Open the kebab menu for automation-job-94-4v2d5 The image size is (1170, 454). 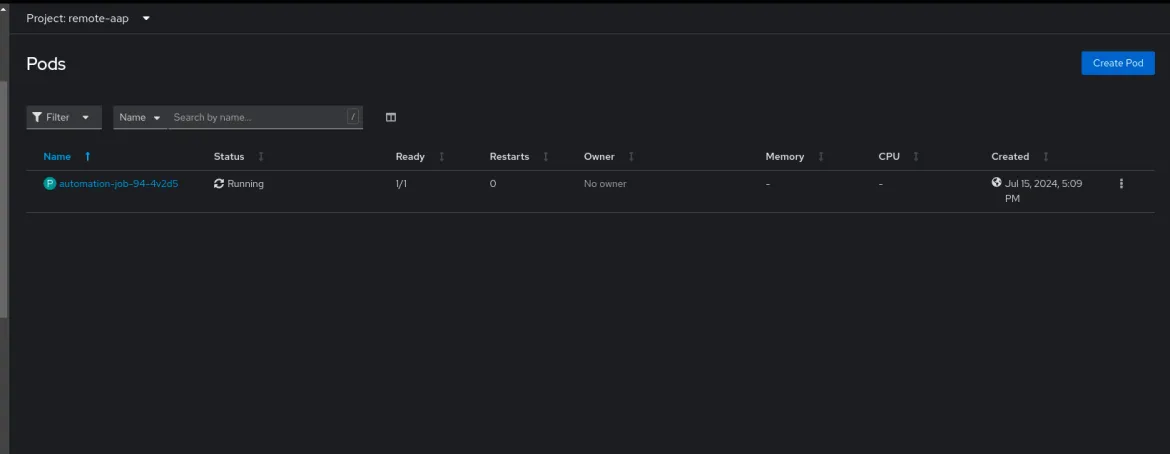(1121, 184)
